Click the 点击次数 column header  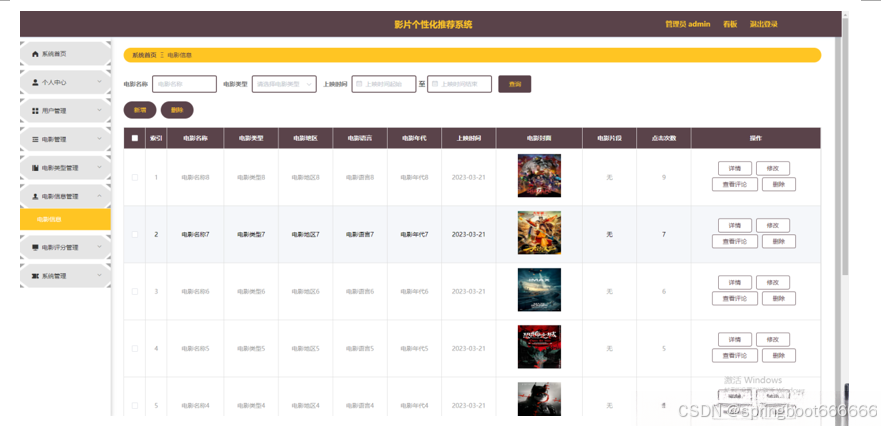(x=664, y=138)
